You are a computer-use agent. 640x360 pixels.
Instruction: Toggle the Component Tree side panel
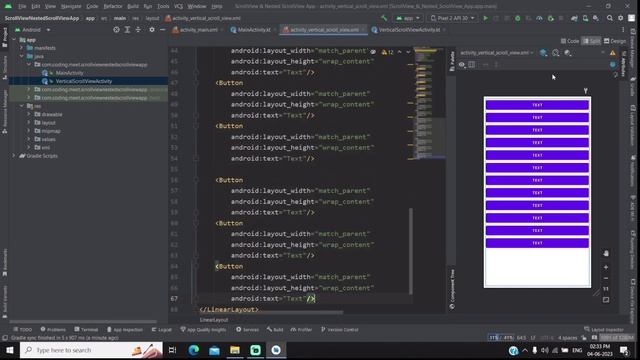pos(452,289)
